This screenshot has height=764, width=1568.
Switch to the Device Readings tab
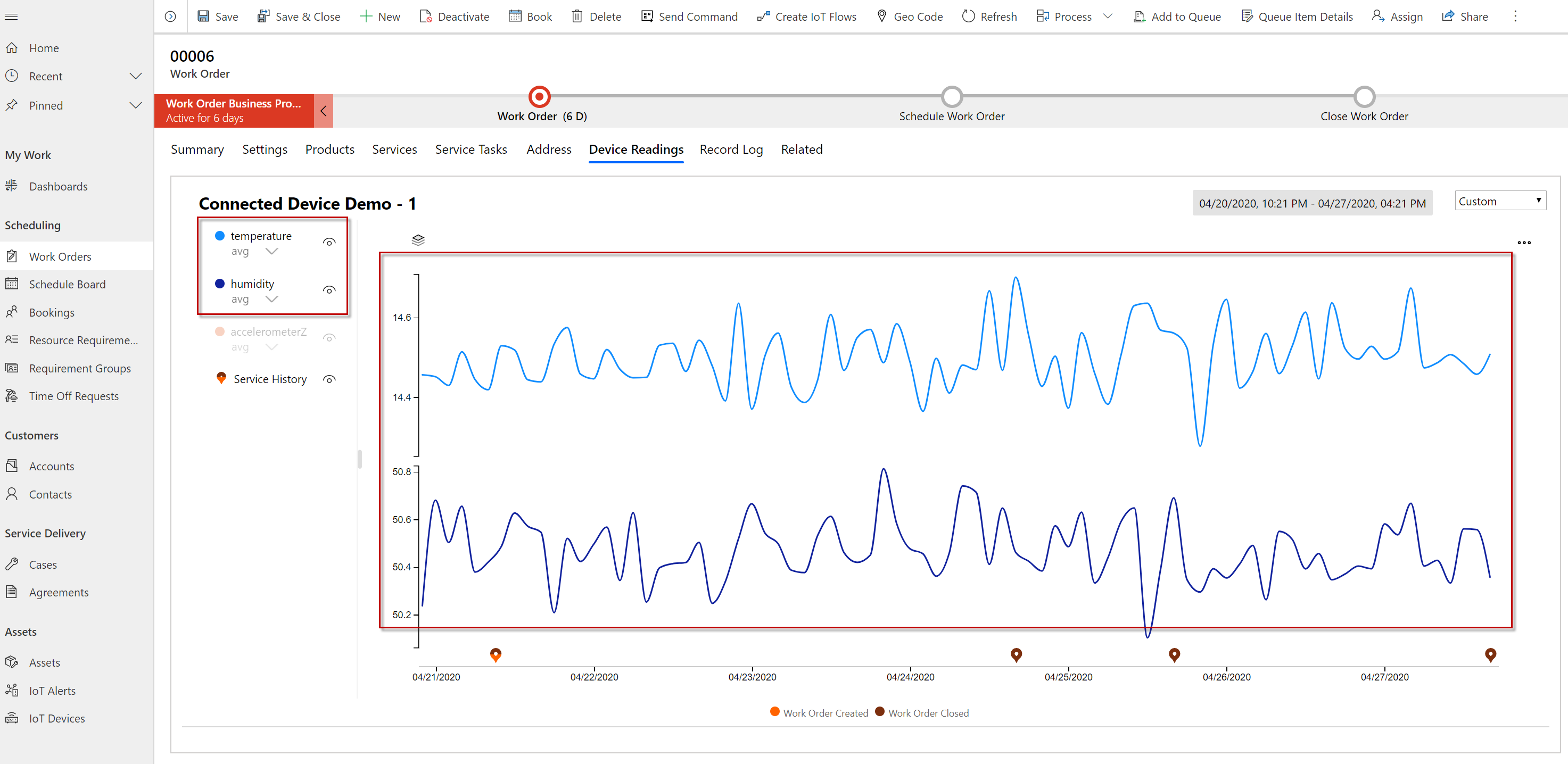click(636, 149)
